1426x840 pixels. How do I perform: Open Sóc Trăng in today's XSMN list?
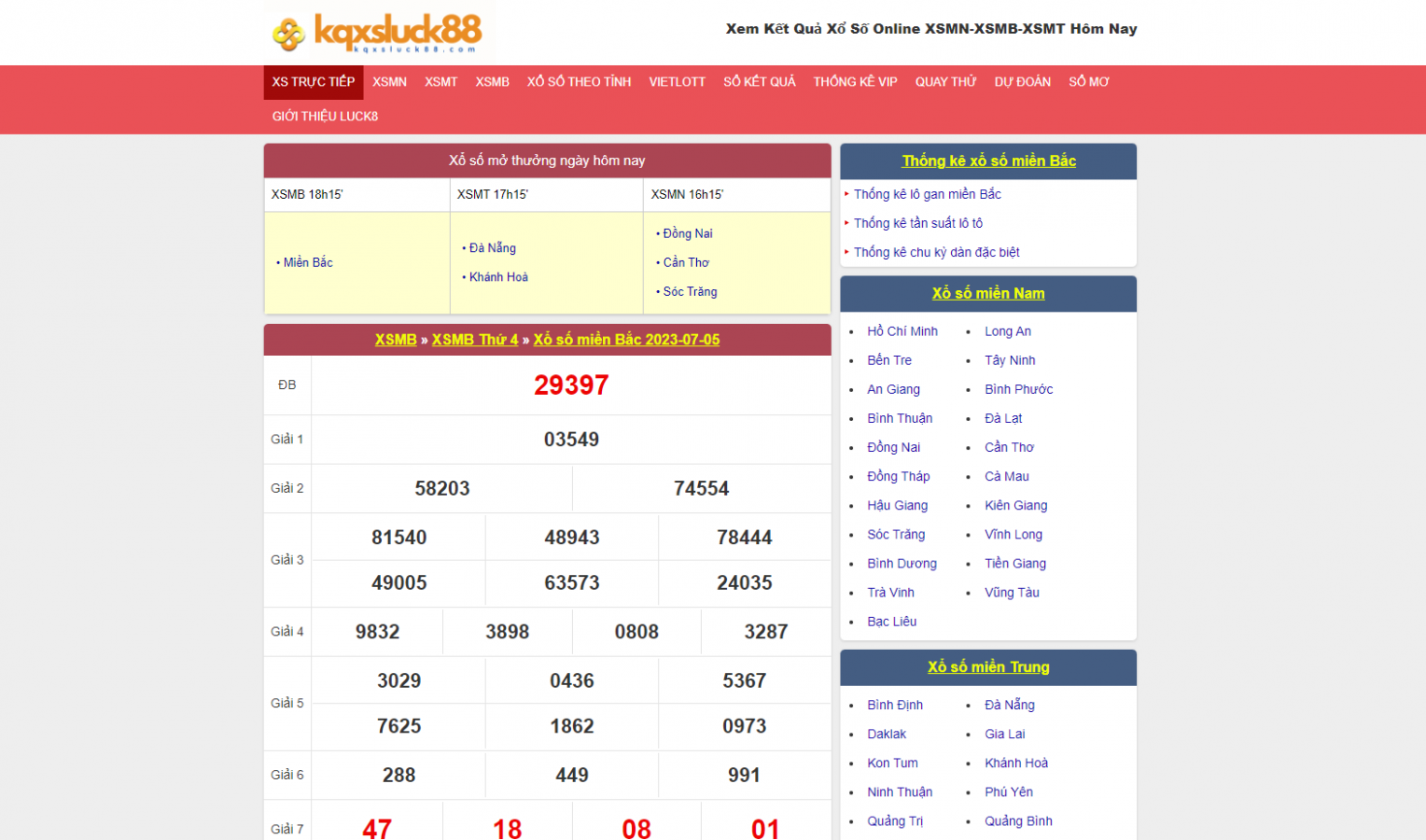[x=690, y=292]
